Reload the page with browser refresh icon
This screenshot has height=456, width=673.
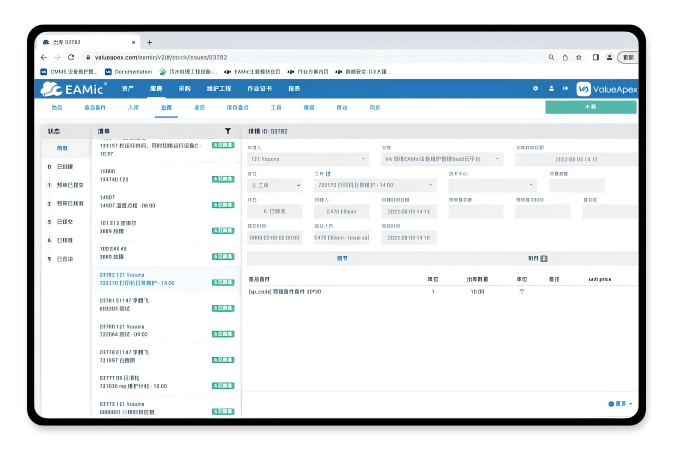coord(69,57)
